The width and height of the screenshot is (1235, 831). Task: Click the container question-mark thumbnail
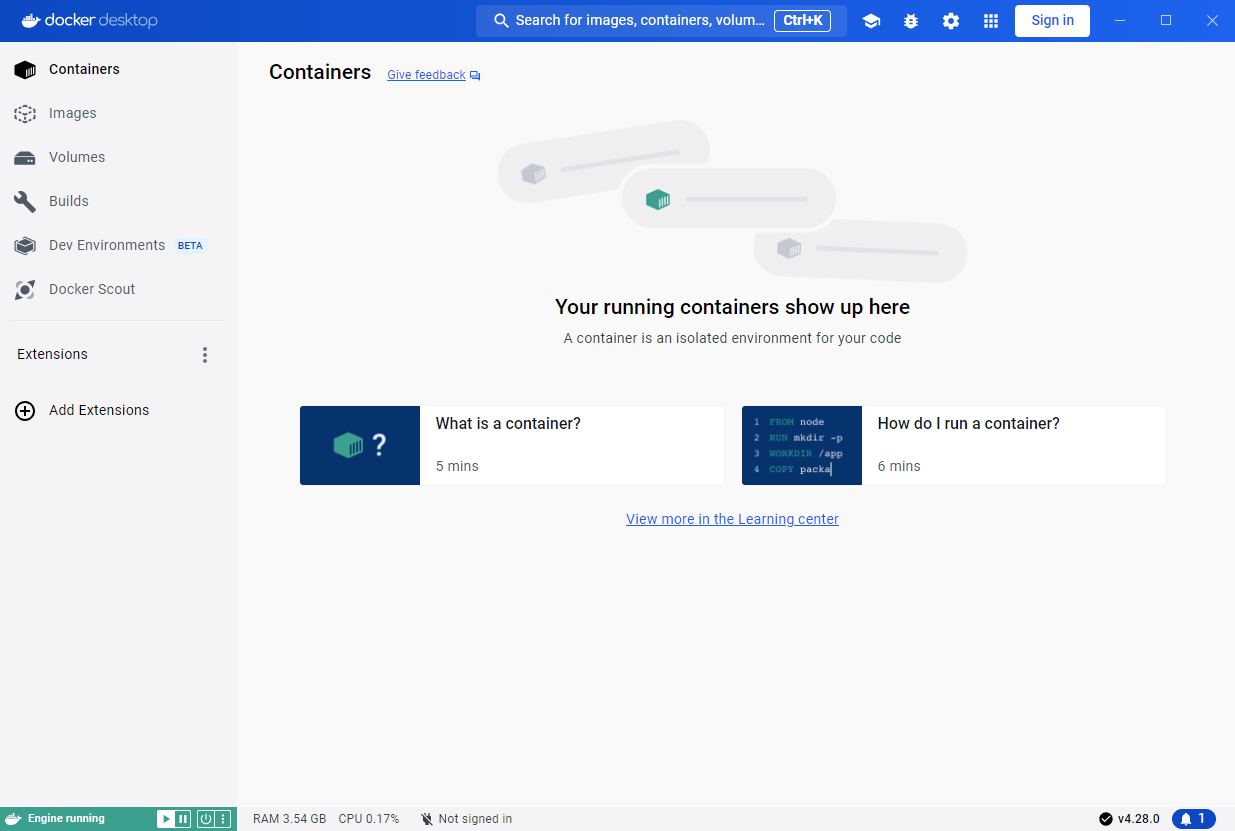pyautogui.click(x=360, y=446)
